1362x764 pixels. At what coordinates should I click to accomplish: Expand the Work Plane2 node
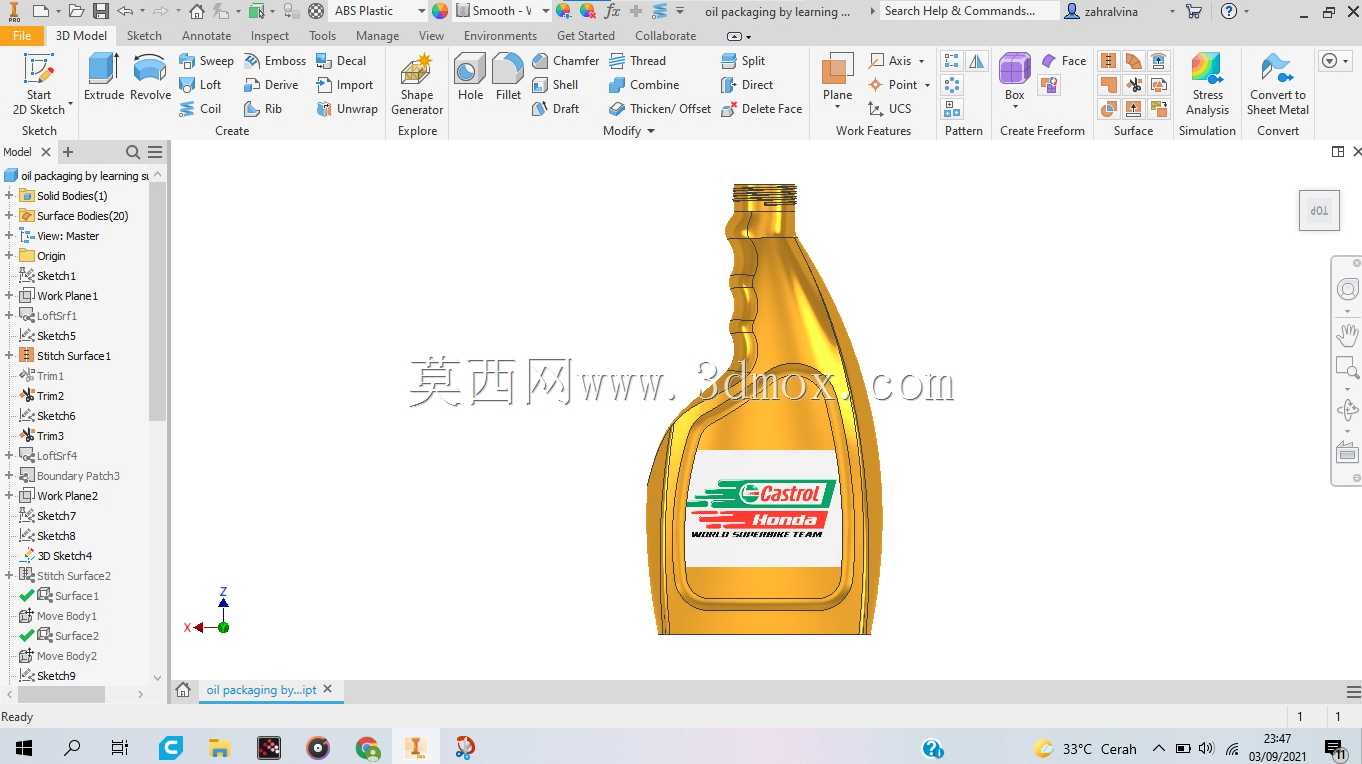[9, 496]
